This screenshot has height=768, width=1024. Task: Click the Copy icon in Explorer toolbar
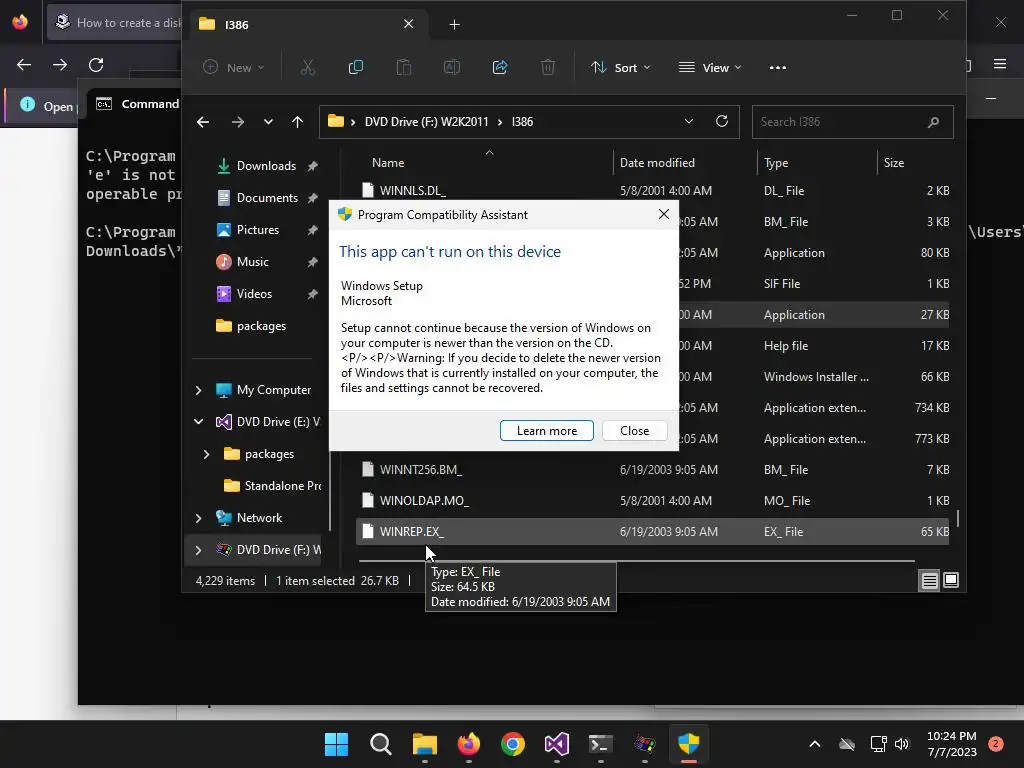(356, 67)
